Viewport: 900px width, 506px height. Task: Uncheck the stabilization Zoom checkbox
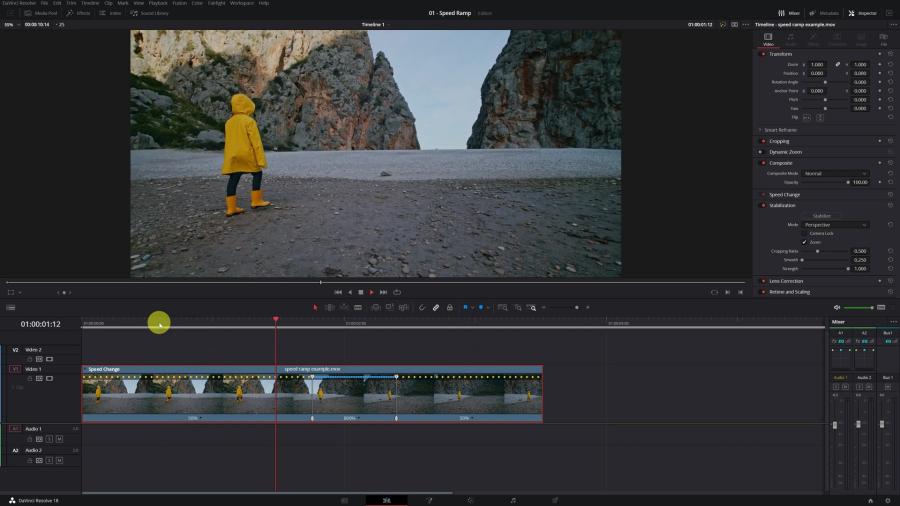coord(804,242)
